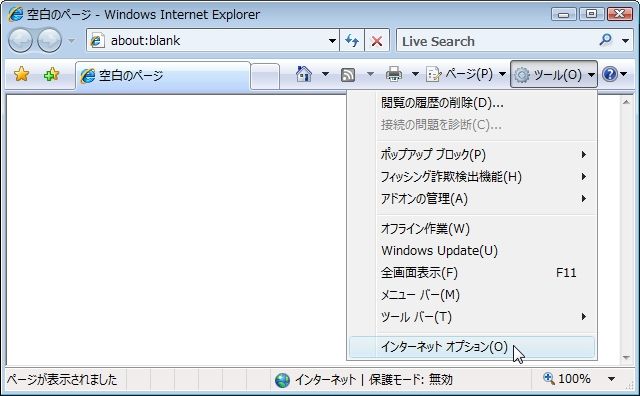Click the Internet zone globe icon
This screenshot has width=640, height=396.
coord(282,380)
